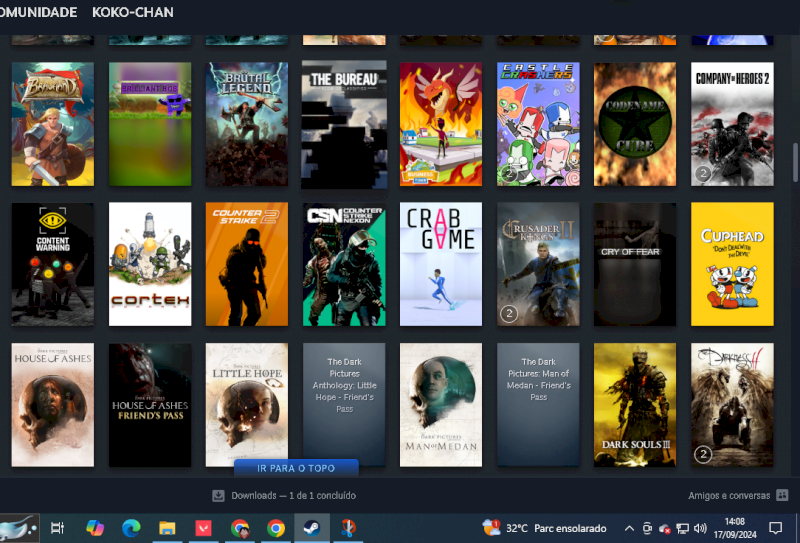Open the Windows notification center icon
The height and width of the screenshot is (543, 800).
pyautogui.click(x=775, y=528)
